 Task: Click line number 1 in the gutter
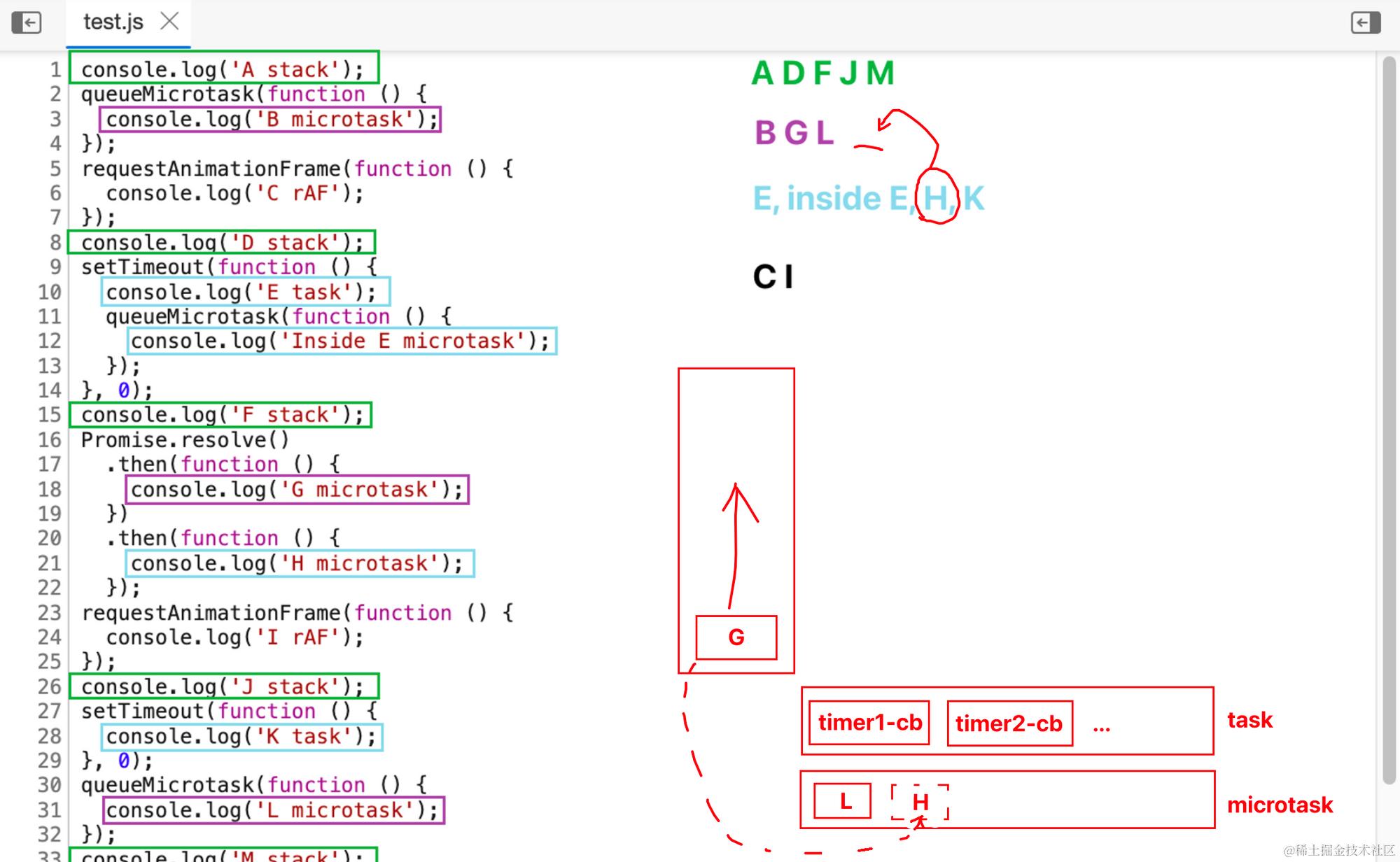55,70
